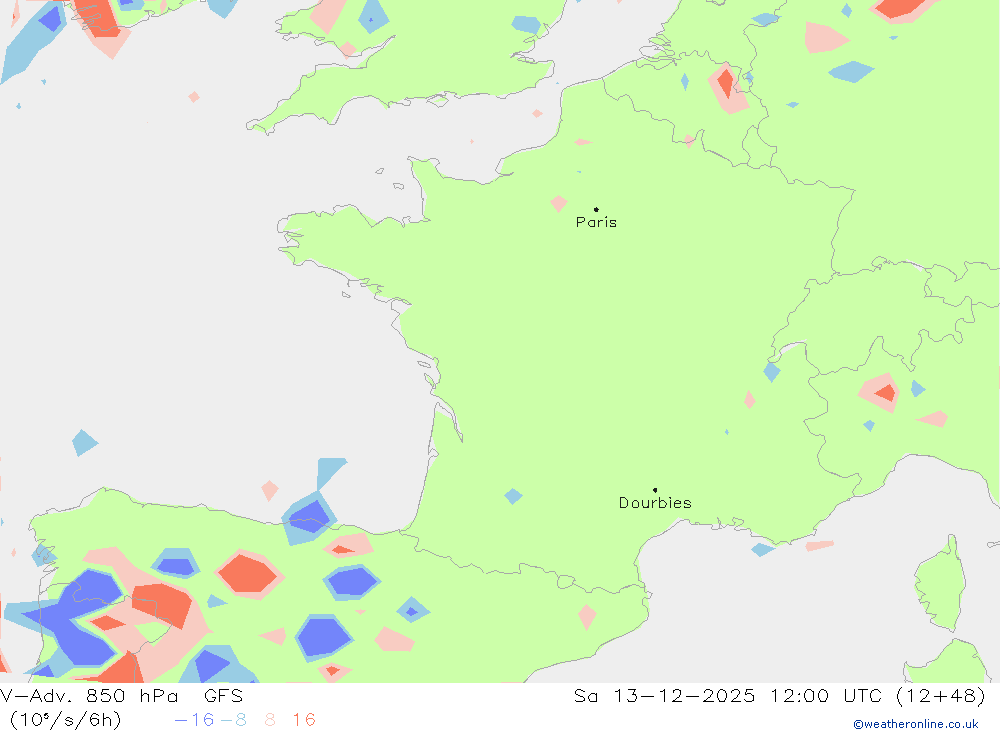
Task: Click the black Paris city dot marker
Action: (596, 209)
